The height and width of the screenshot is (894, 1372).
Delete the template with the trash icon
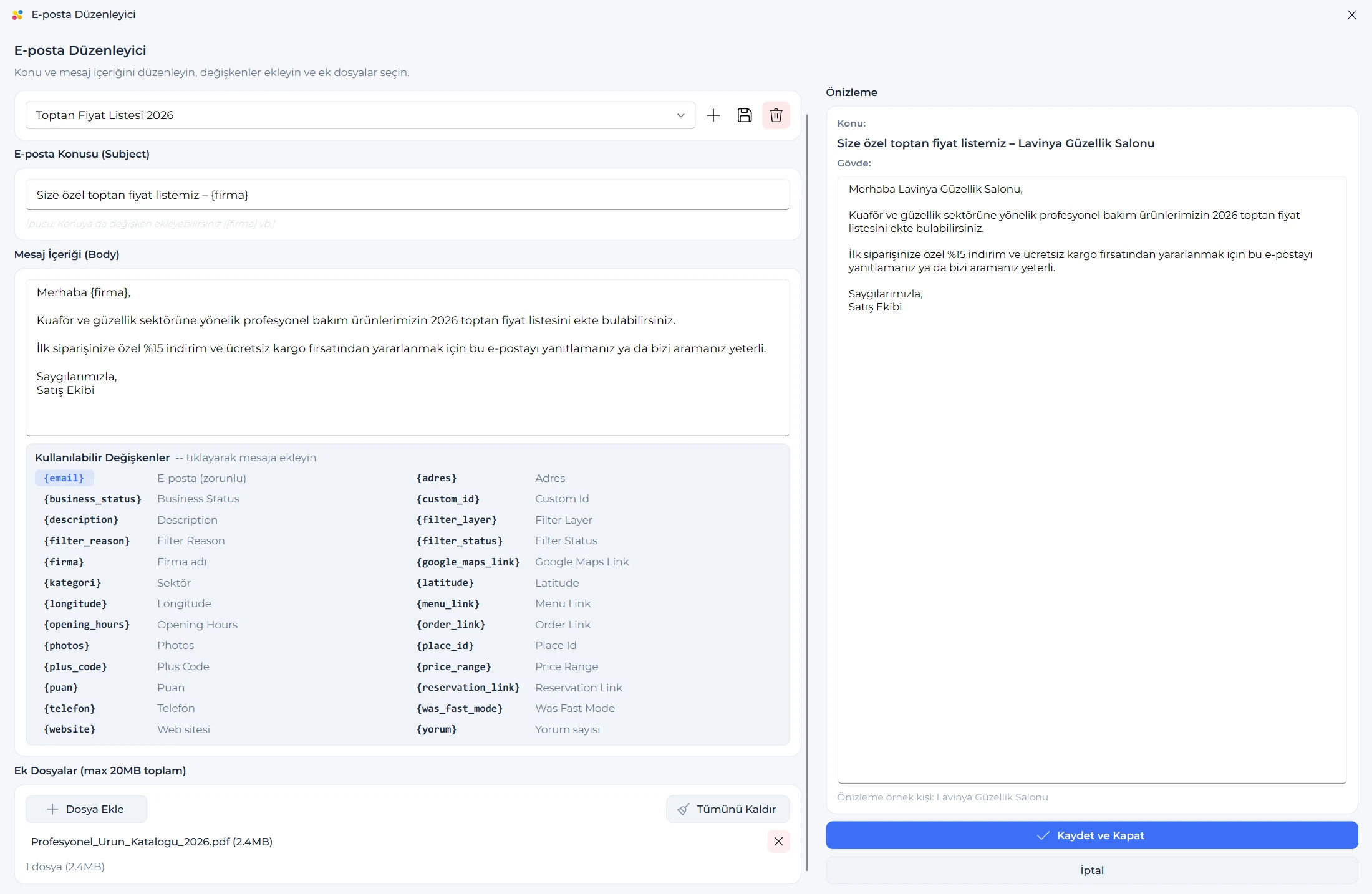click(x=776, y=115)
